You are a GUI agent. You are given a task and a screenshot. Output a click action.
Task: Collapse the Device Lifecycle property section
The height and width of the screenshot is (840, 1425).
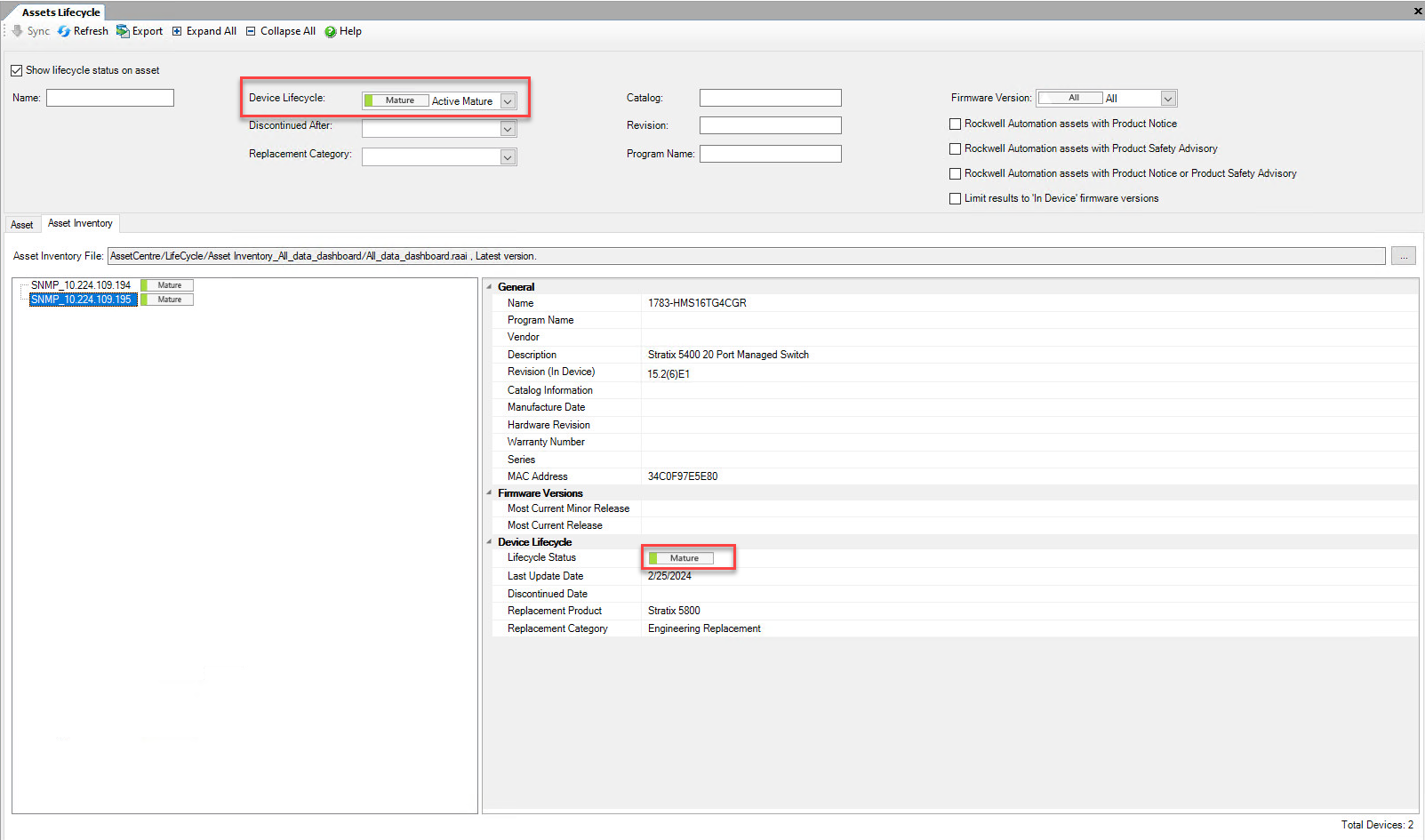tap(489, 542)
